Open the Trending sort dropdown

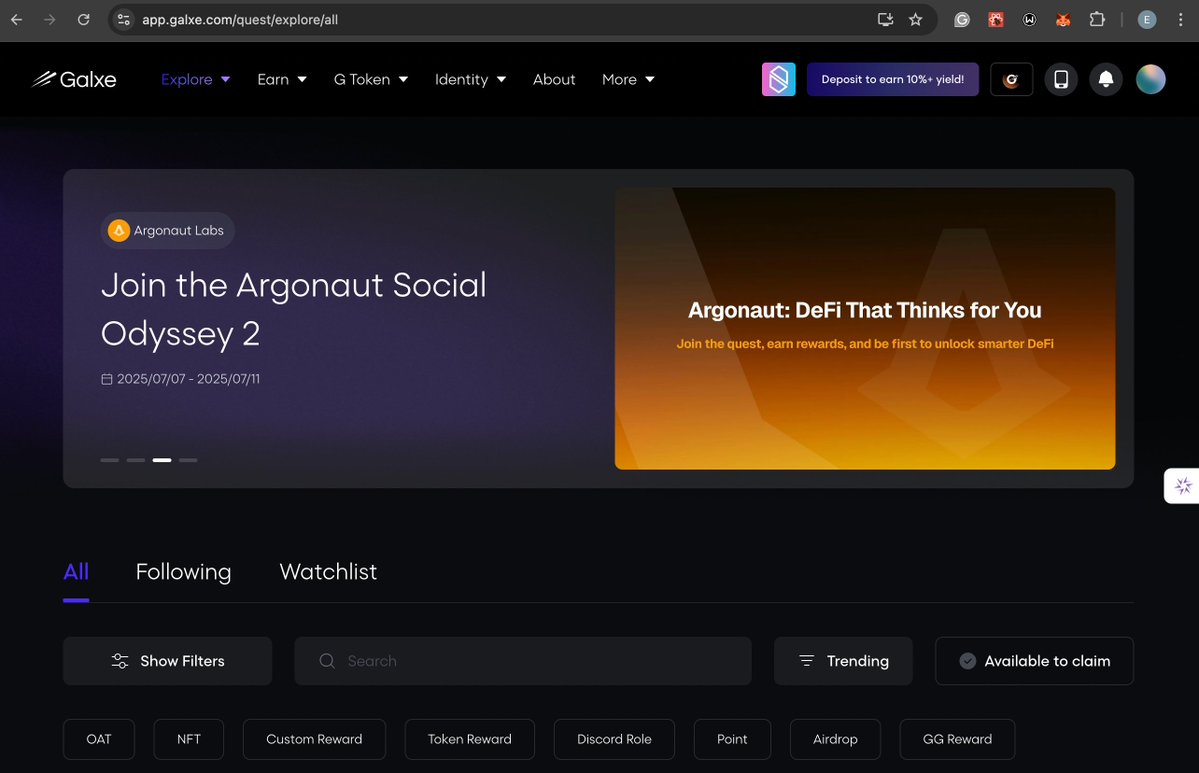(843, 661)
